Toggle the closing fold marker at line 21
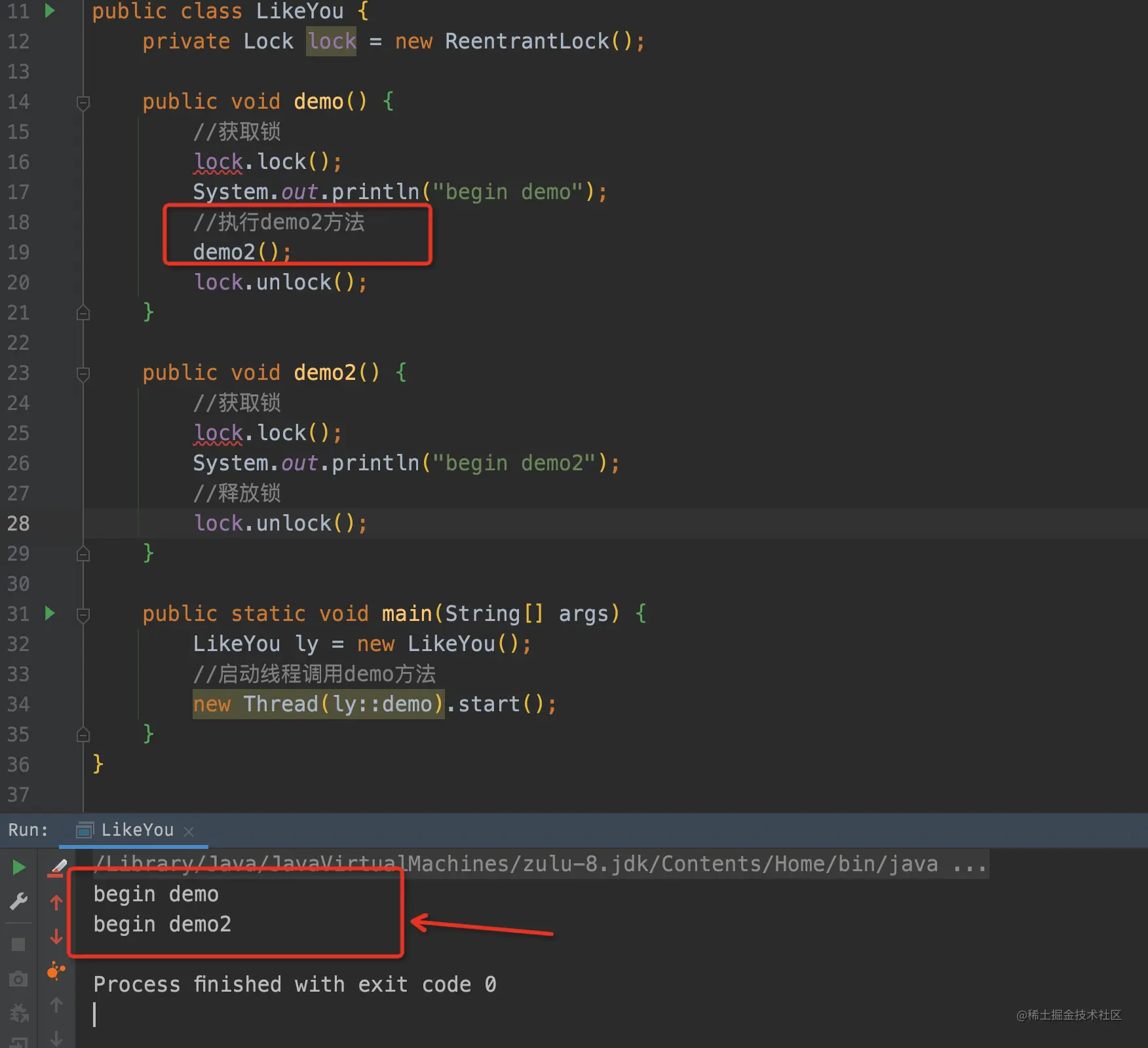This screenshot has width=1148, height=1048. coord(83,312)
